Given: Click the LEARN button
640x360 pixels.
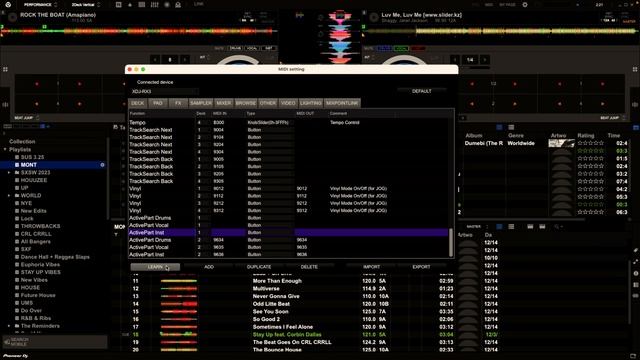Looking at the screenshot, I should pos(155,267).
